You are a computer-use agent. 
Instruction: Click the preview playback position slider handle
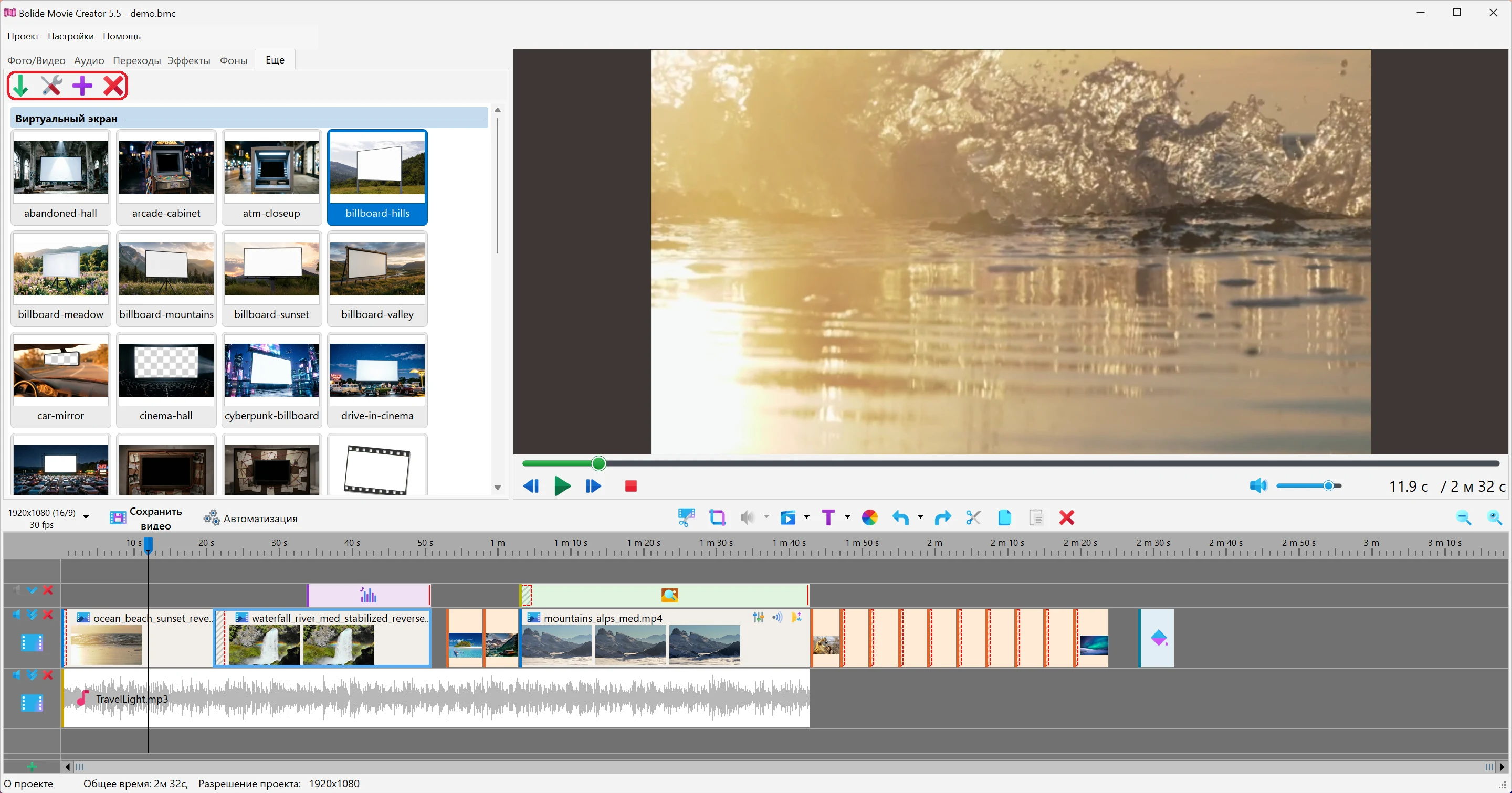pyautogui.click(x=598, y=463)
